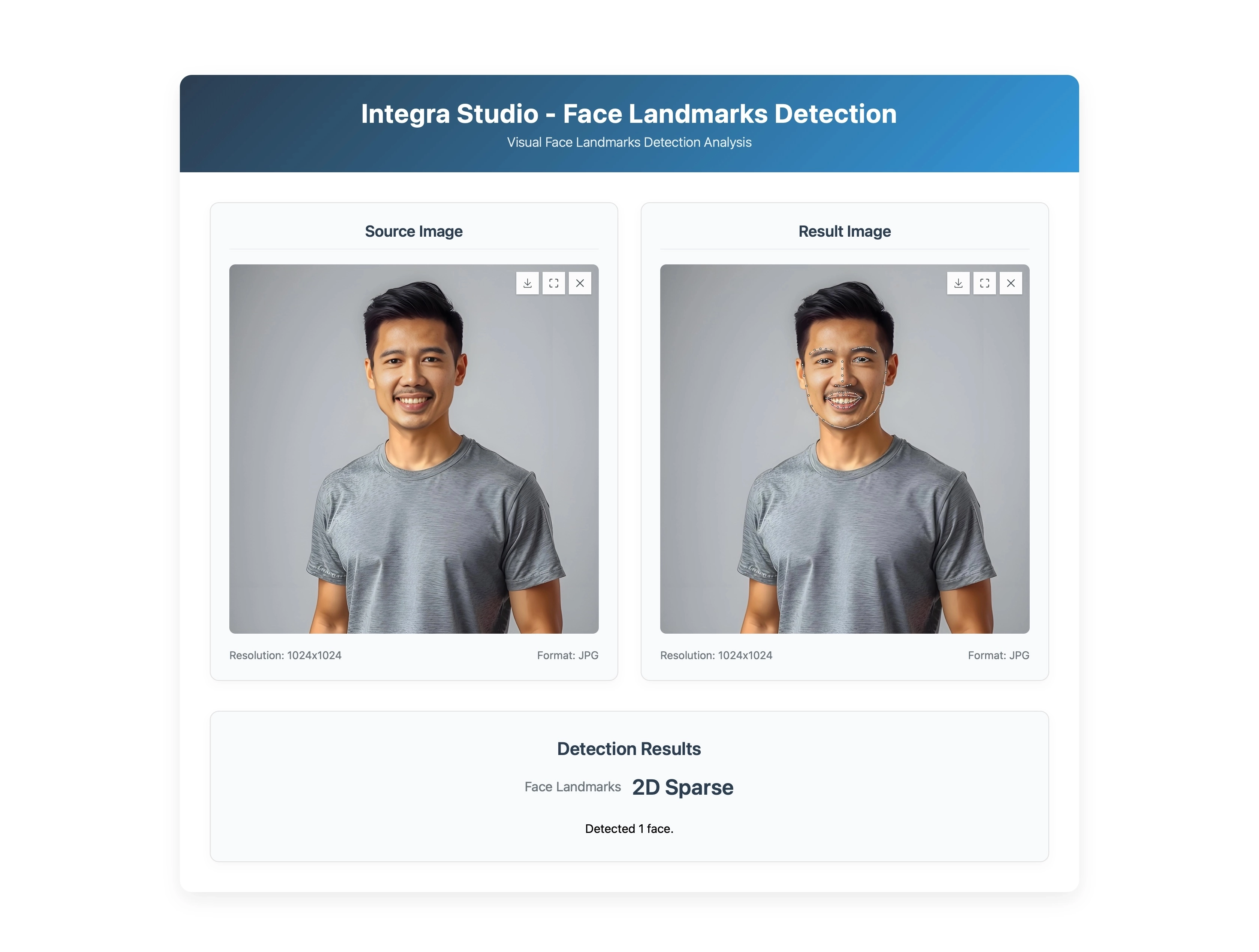1259x952 pixels.
Task: Click the Detection Results heading
Action: [x=629, y=749]
